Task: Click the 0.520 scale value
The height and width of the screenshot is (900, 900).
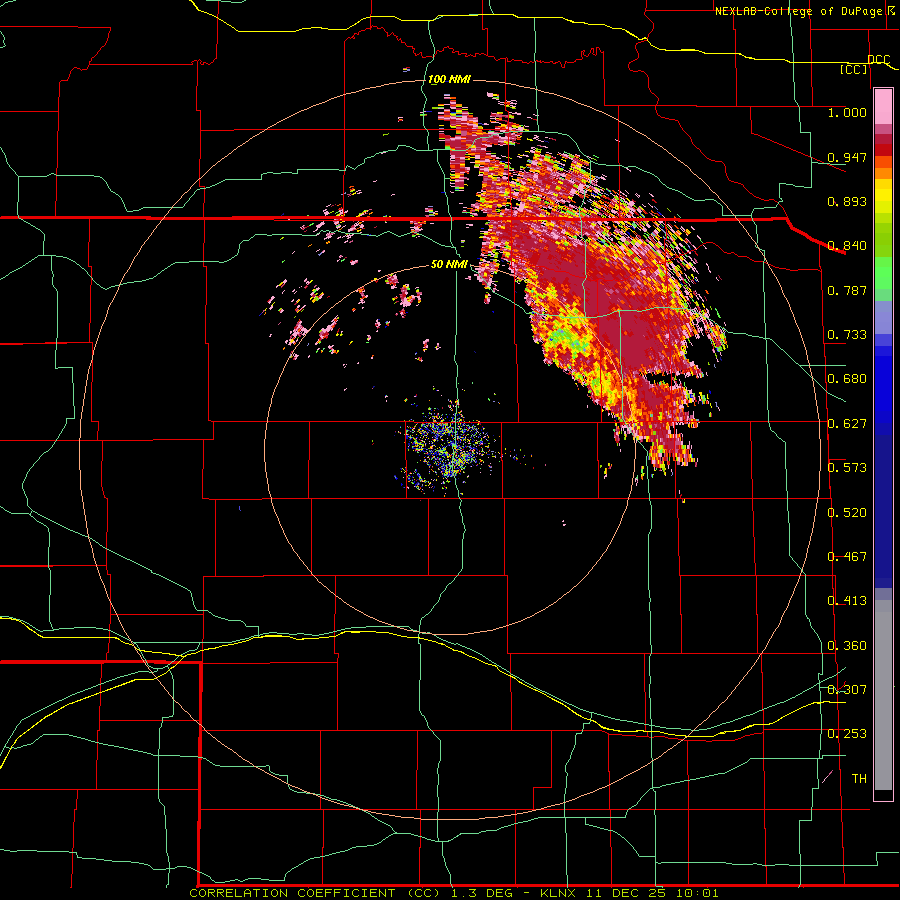Action: click(847, 513)
